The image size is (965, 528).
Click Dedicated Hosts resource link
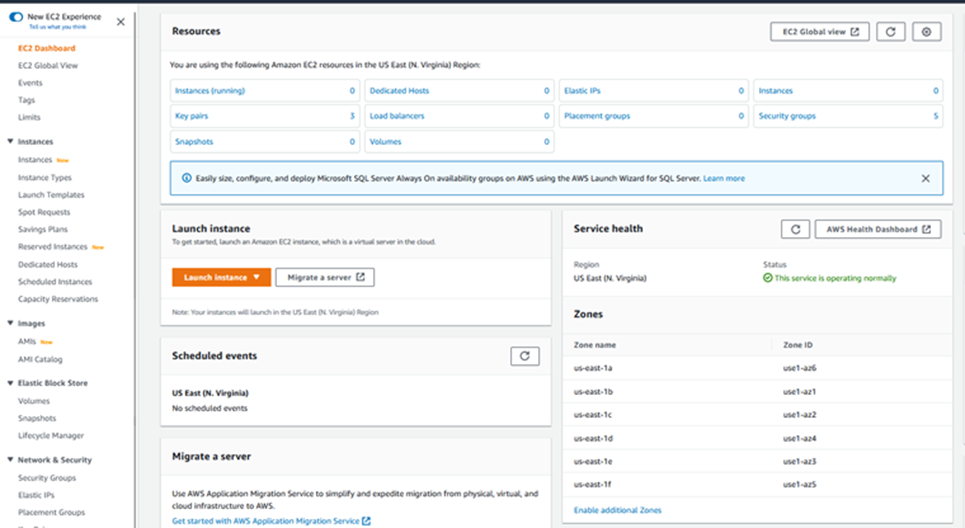[x=399, y=90]
